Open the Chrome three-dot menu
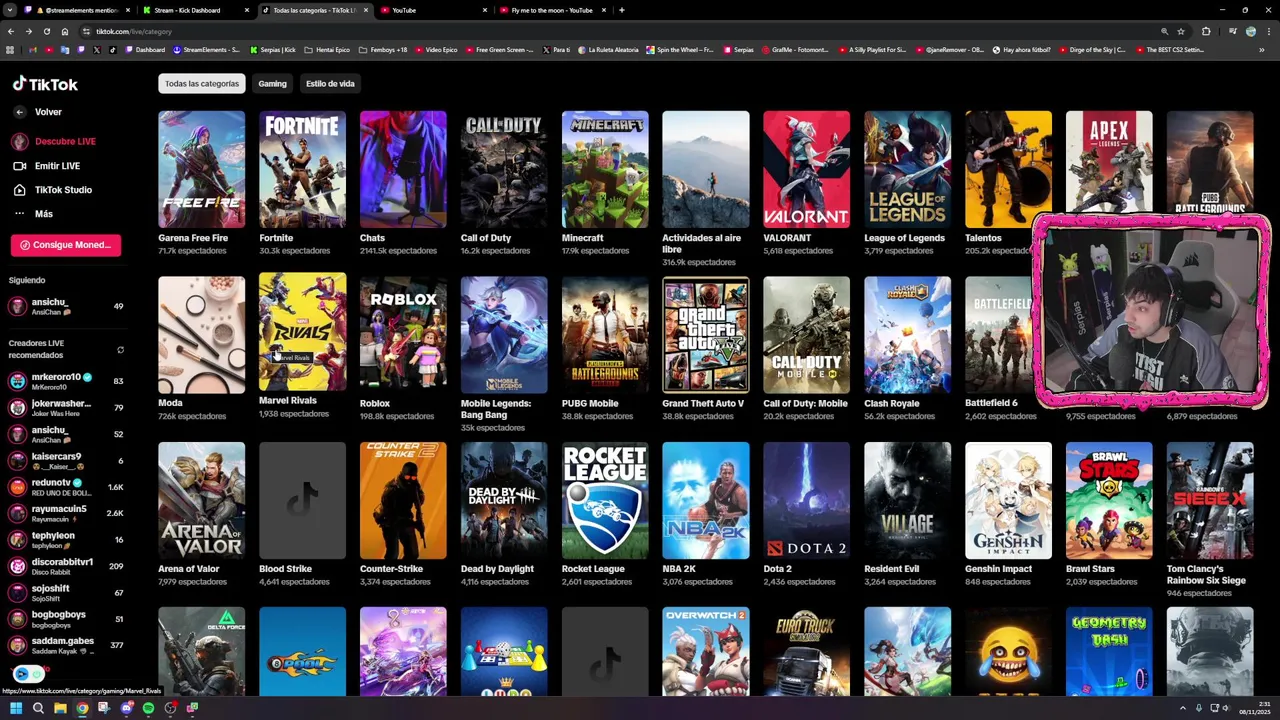Screen dimensions: 1280x720 (1269, 31)
